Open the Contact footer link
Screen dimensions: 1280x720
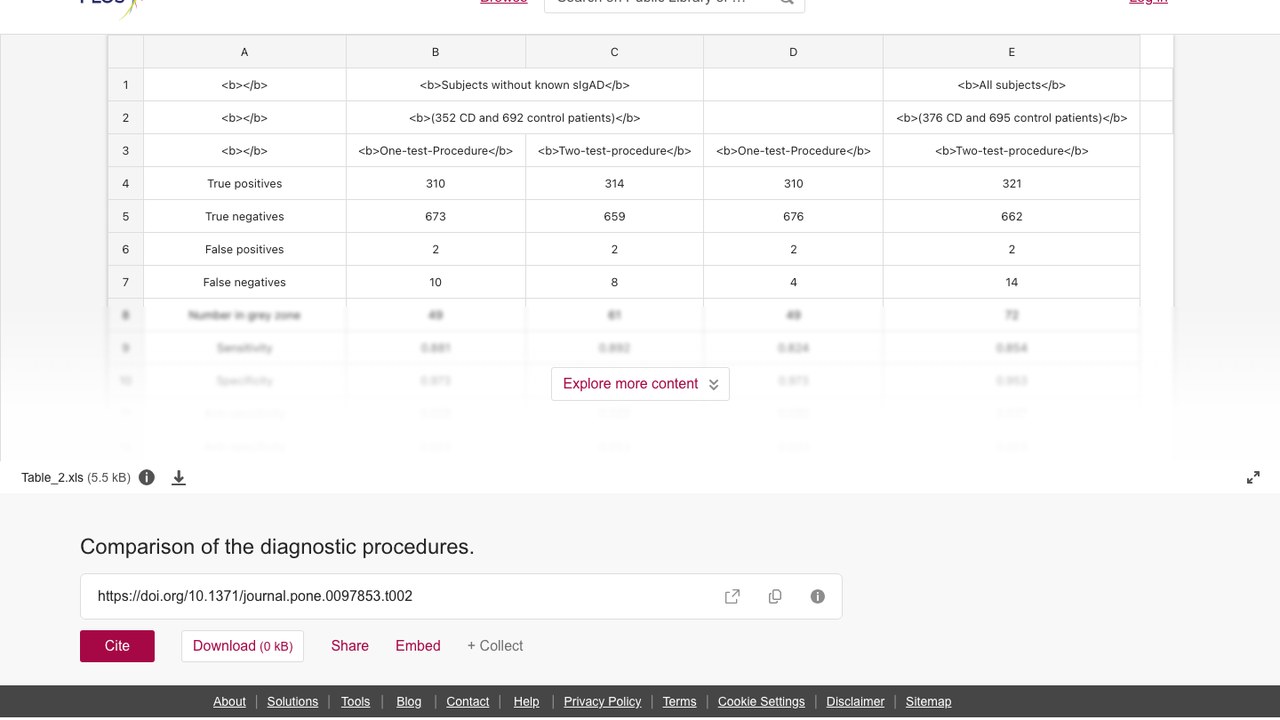coord(467,701)
